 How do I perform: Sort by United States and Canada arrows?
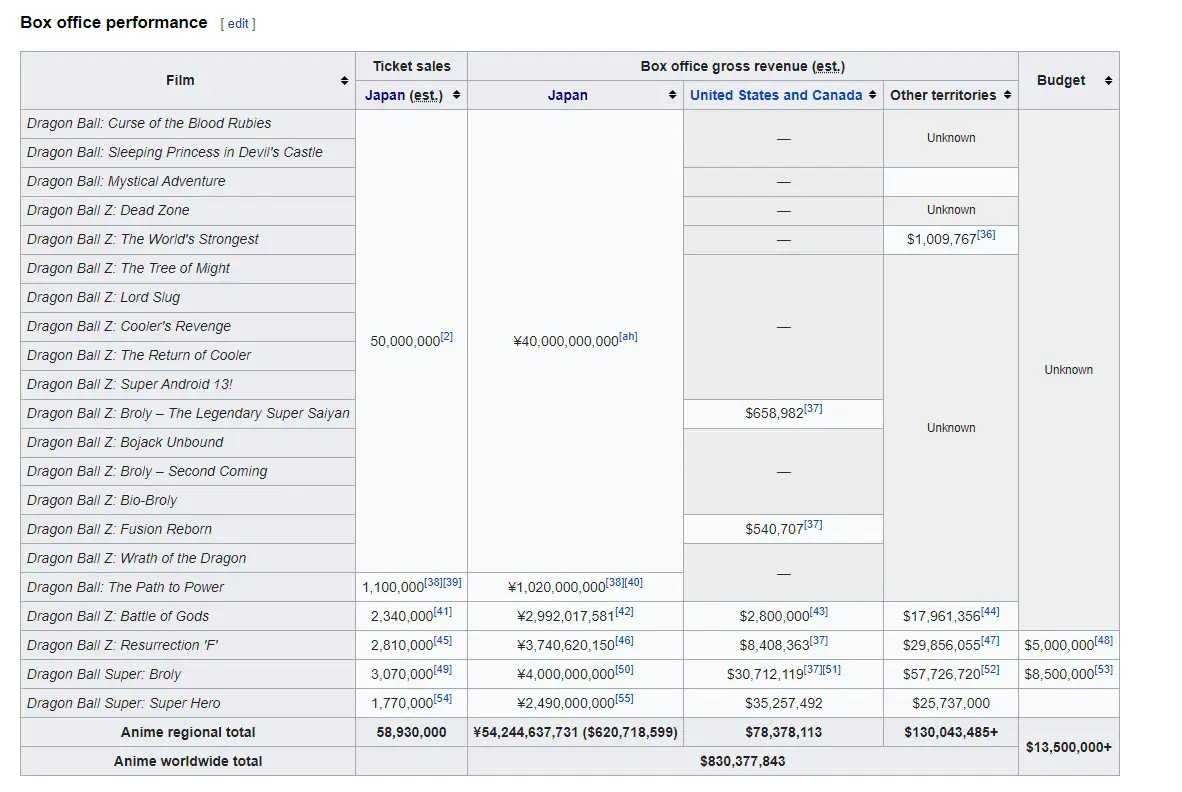point(872,95)
